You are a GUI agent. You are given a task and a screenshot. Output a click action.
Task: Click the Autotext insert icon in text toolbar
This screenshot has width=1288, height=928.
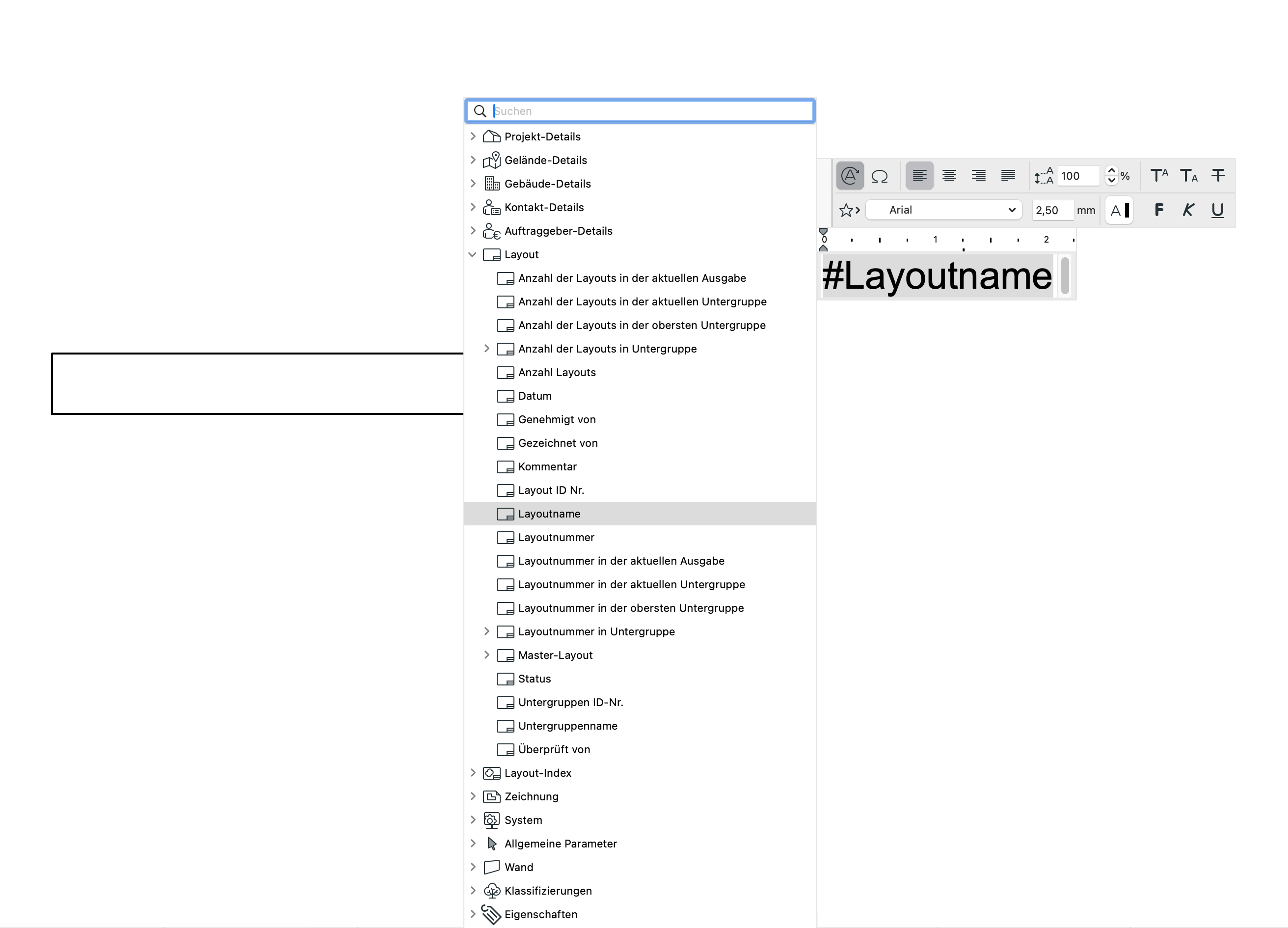(850, 175)
